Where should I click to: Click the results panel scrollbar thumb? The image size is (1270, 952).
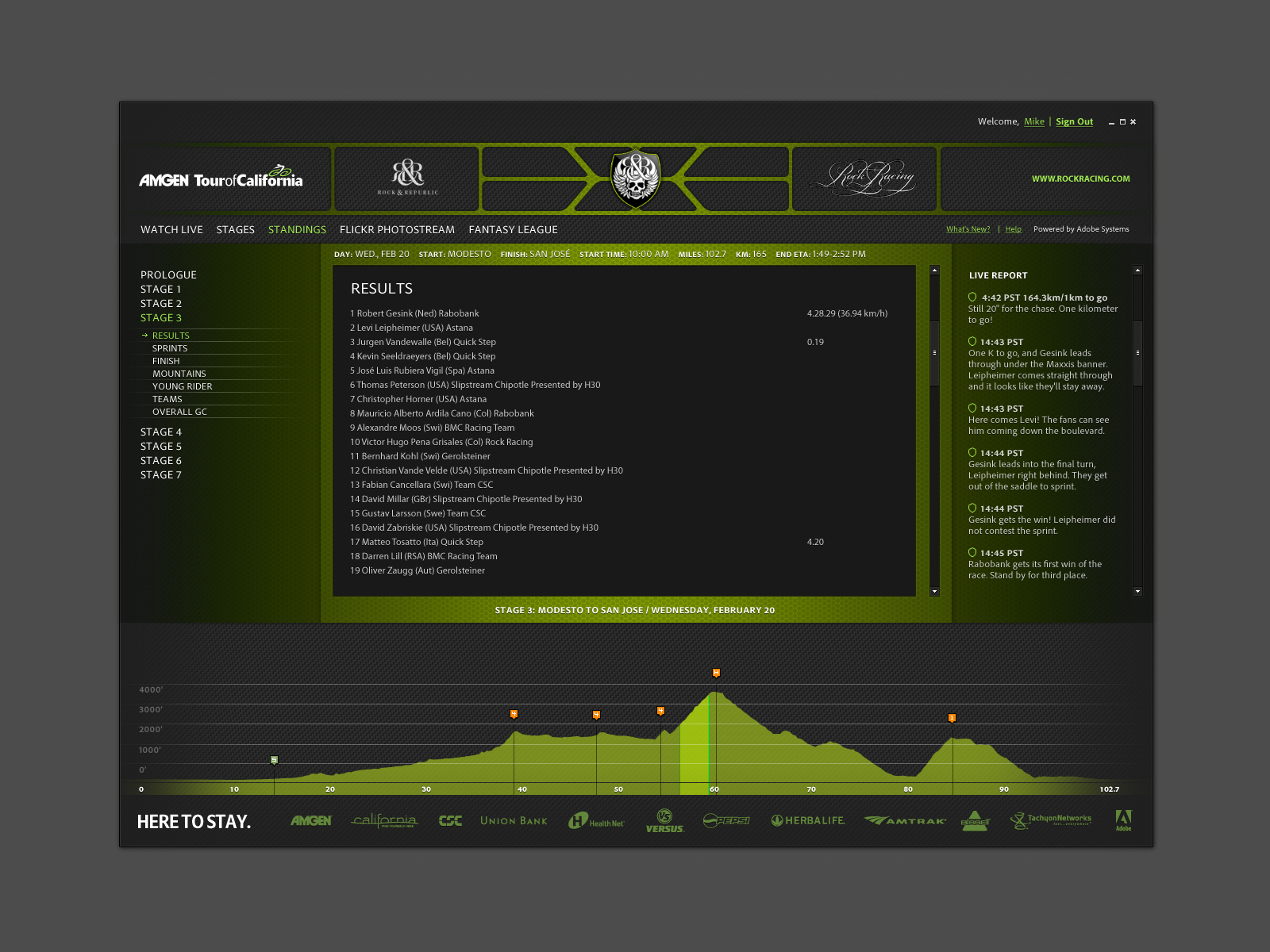pyautogui.click(x=934, y=353)
